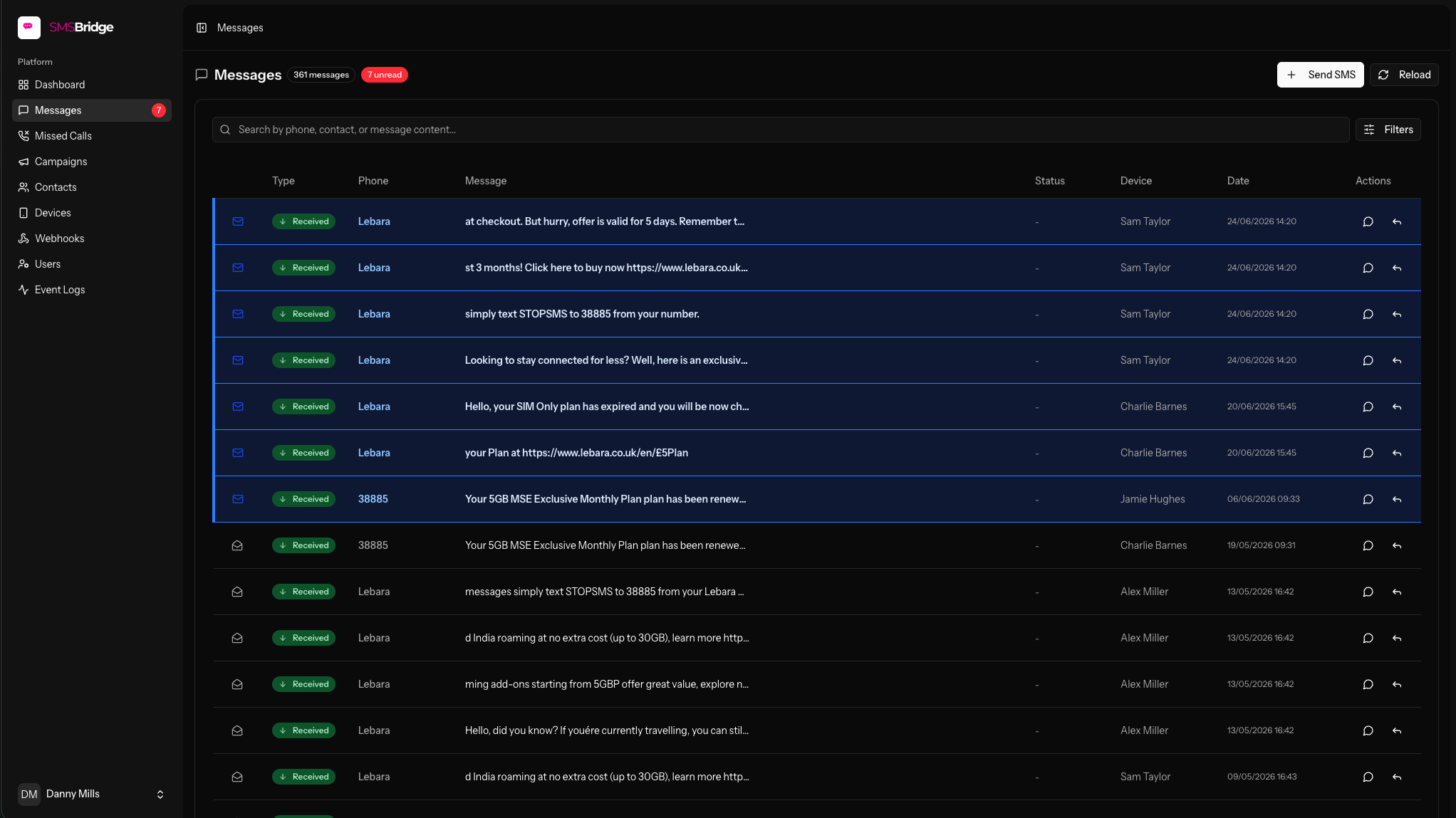Open conversation for 'SIM Only plan has expired' row

point(1368,407)
